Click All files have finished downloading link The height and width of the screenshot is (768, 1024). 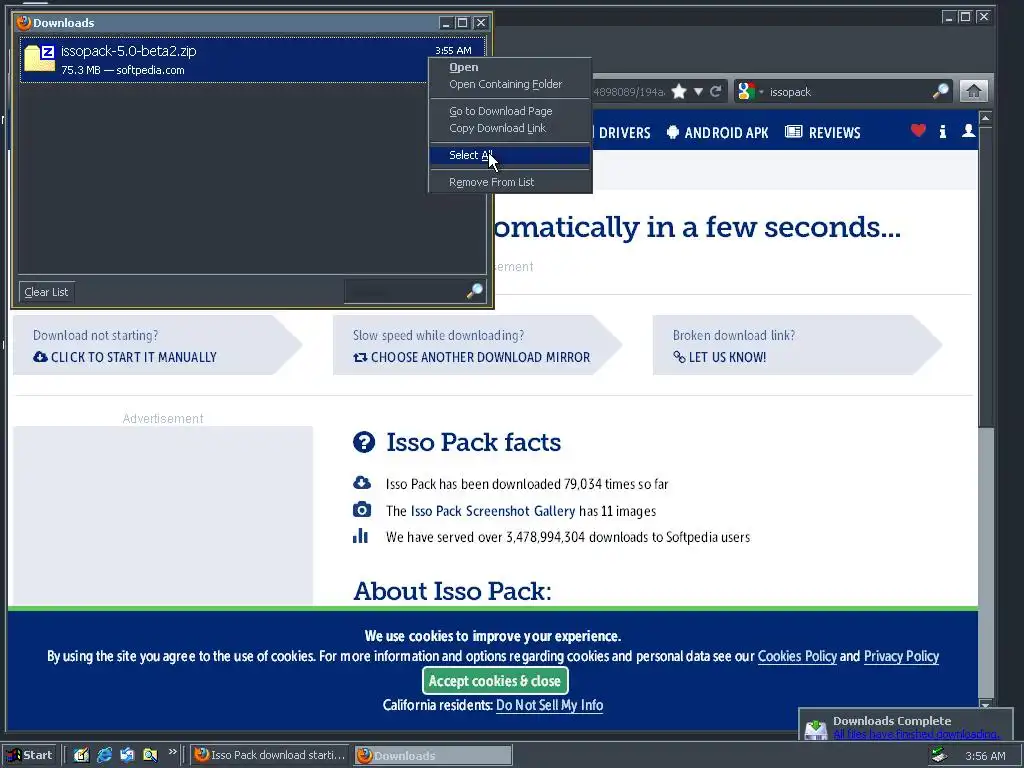coord(916,734)
